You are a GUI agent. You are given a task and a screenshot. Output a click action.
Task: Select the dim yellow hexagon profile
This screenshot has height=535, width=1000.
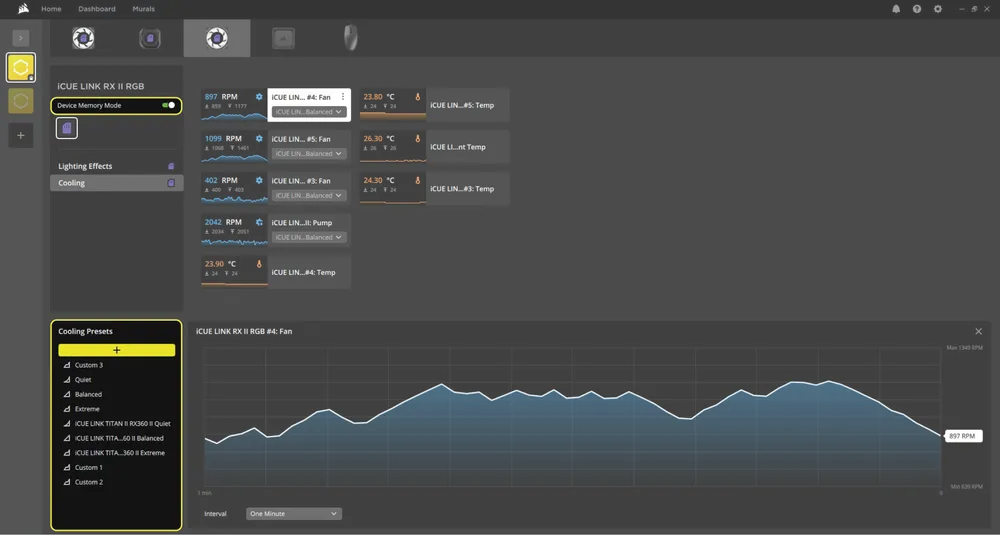(x=20, y=101)
